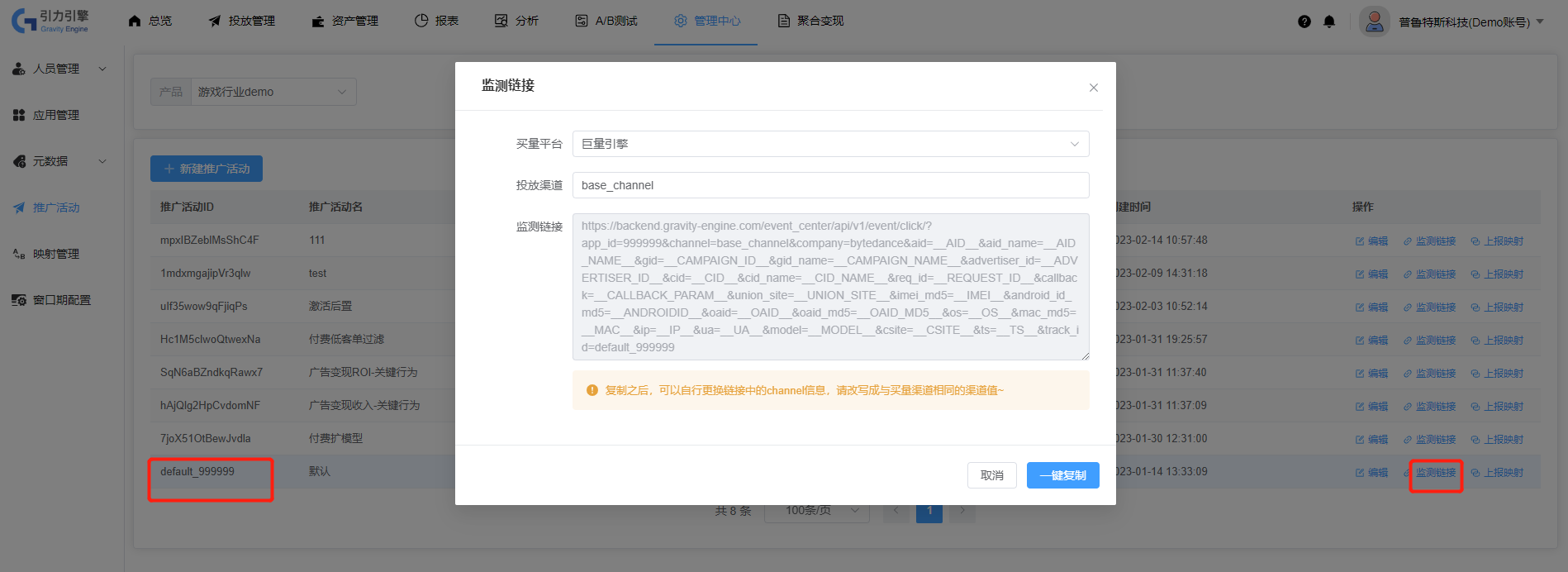Click the 监测链接 URL text area
The width and height of the screenshot is (1568, 572).
click(x=830, y=287)
